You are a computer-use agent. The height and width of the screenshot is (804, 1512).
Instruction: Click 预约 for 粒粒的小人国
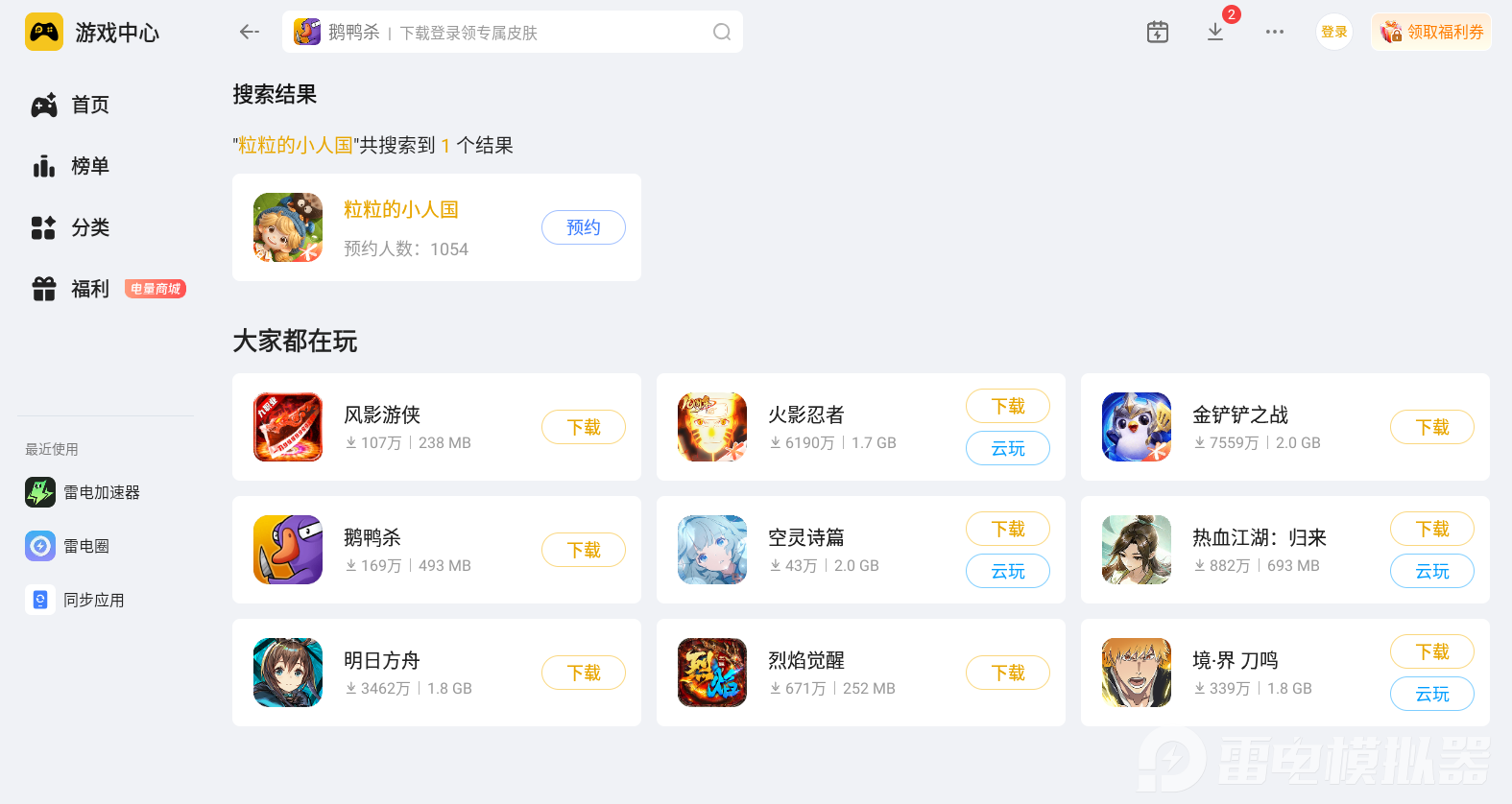pos(584,227)
